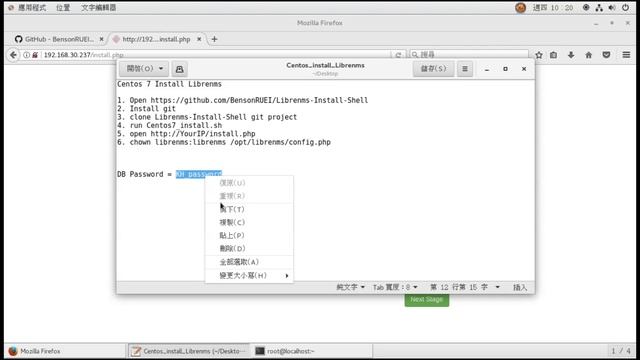The image size is (640, 360).
Task: Click the accessibility icon in the top panel
Action: pos(586,8)
